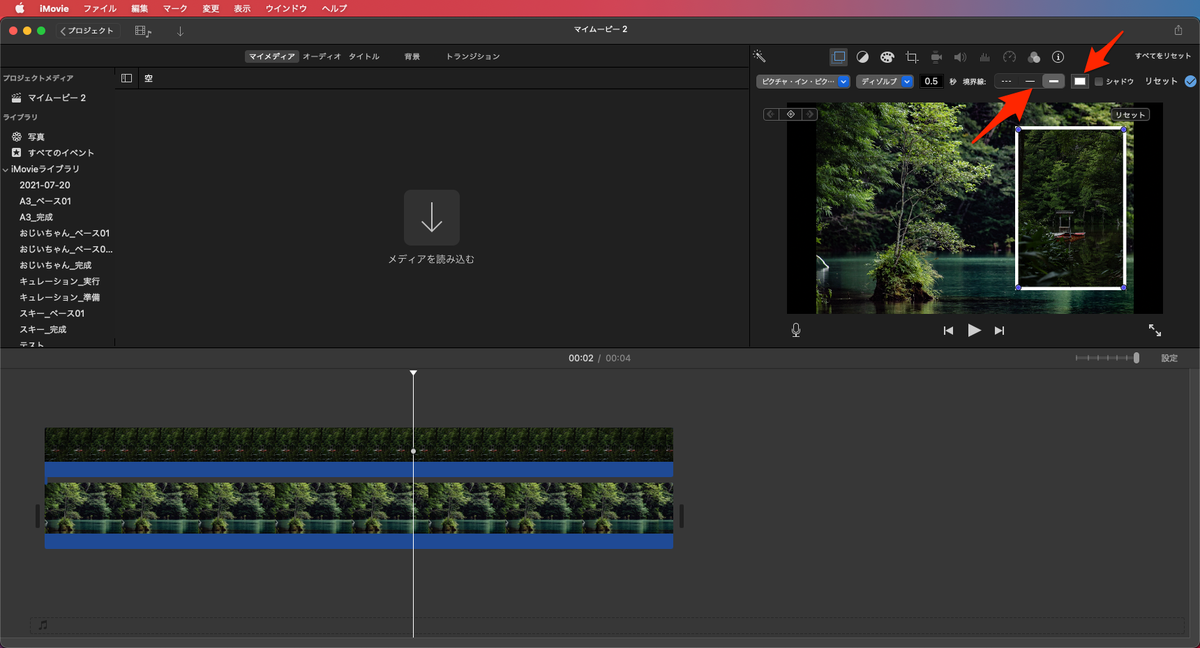Click the import media down-arrow in toolbar

(180, 32)
